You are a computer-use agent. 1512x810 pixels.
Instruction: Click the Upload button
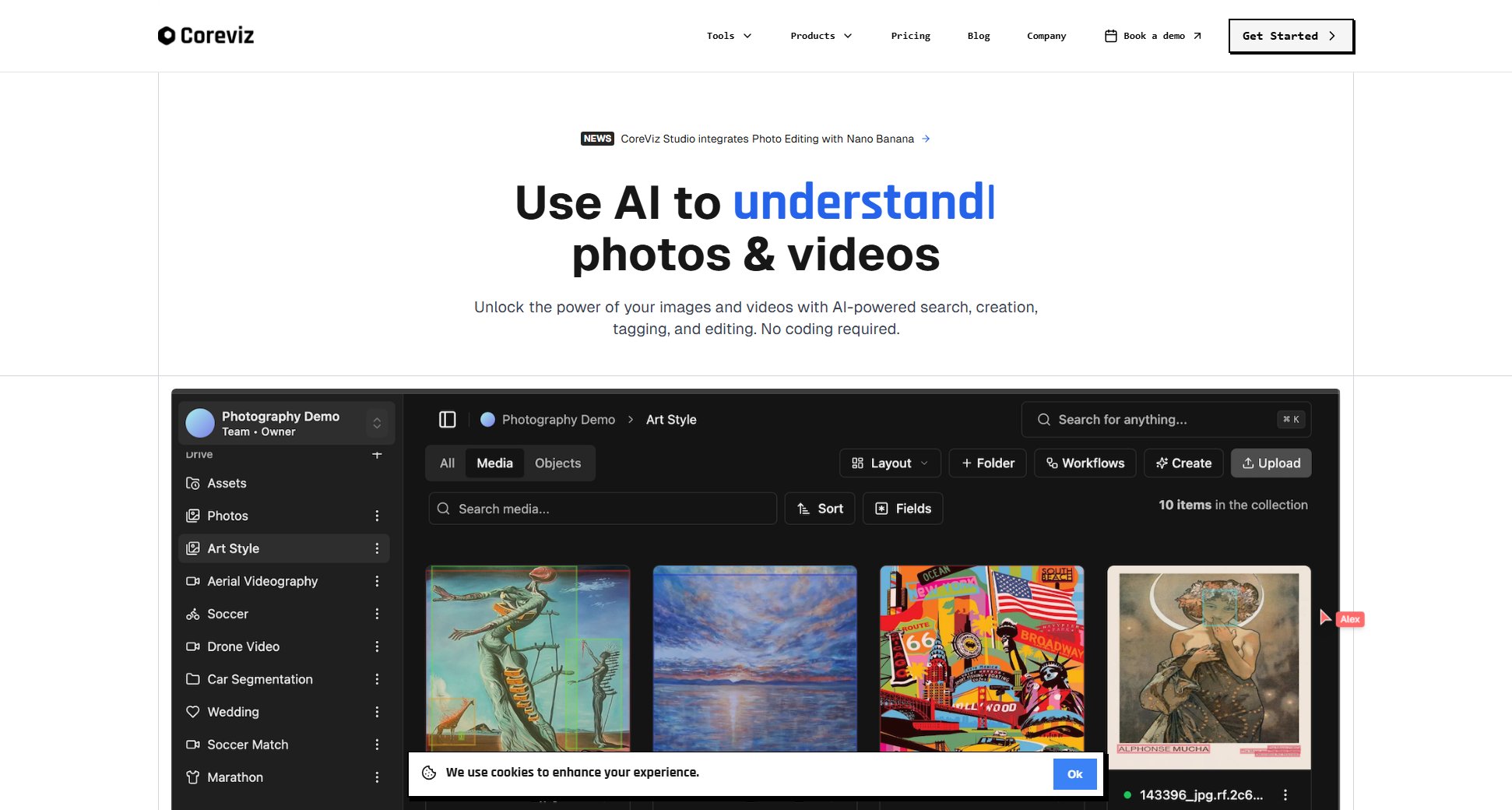coord(1271,463)
